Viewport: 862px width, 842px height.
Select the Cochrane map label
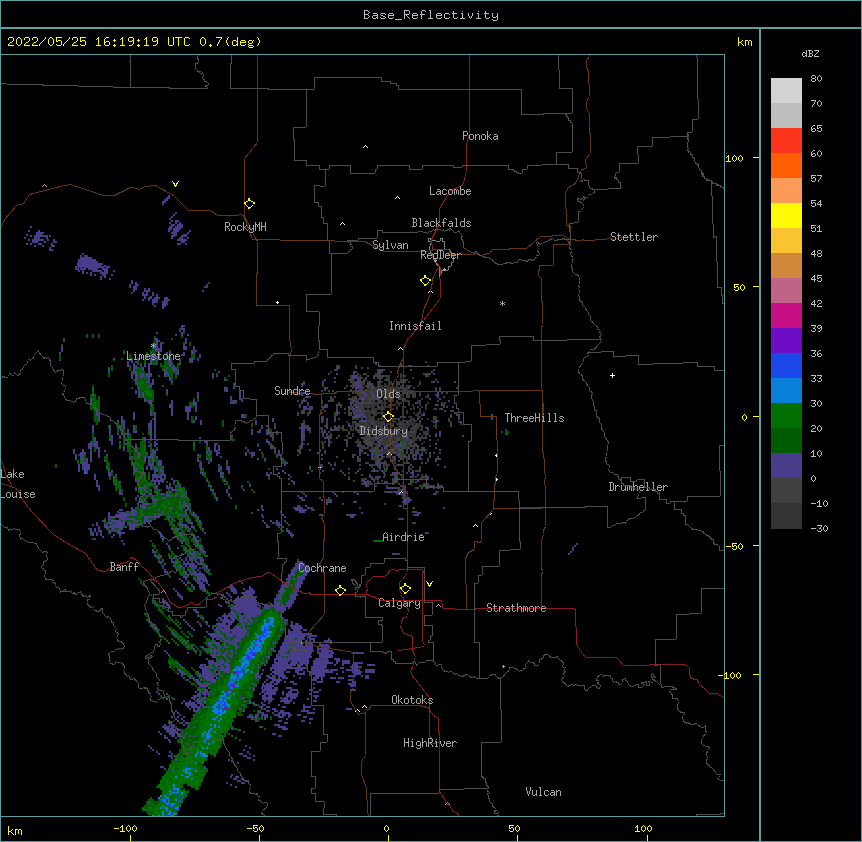(x=322, y=568)
